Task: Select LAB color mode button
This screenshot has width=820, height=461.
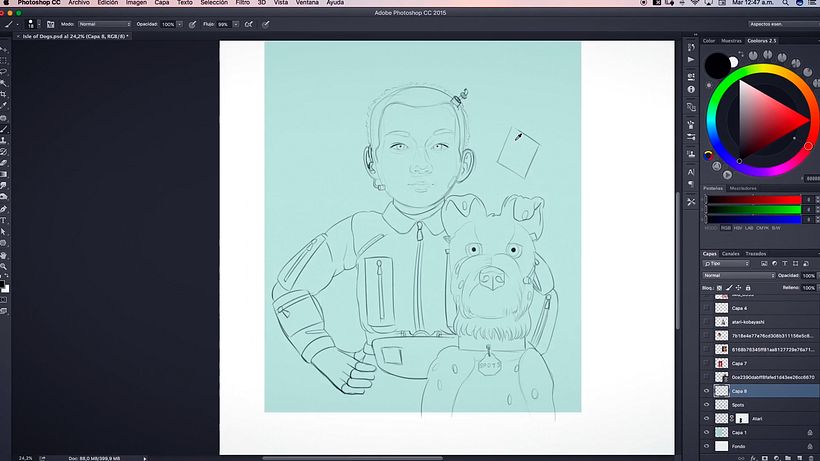Action: click(749, 228)
